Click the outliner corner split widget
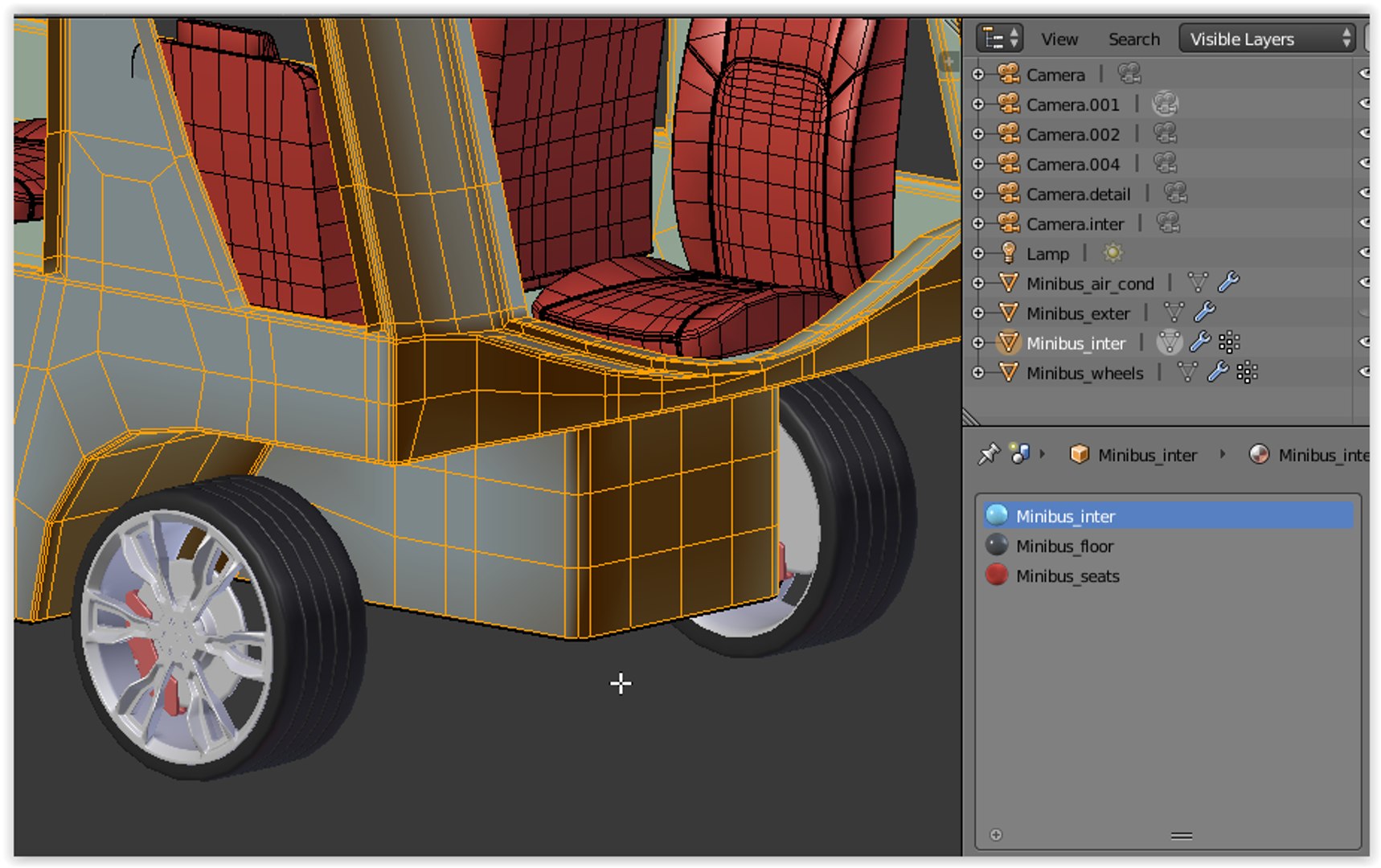 point(972,416)
